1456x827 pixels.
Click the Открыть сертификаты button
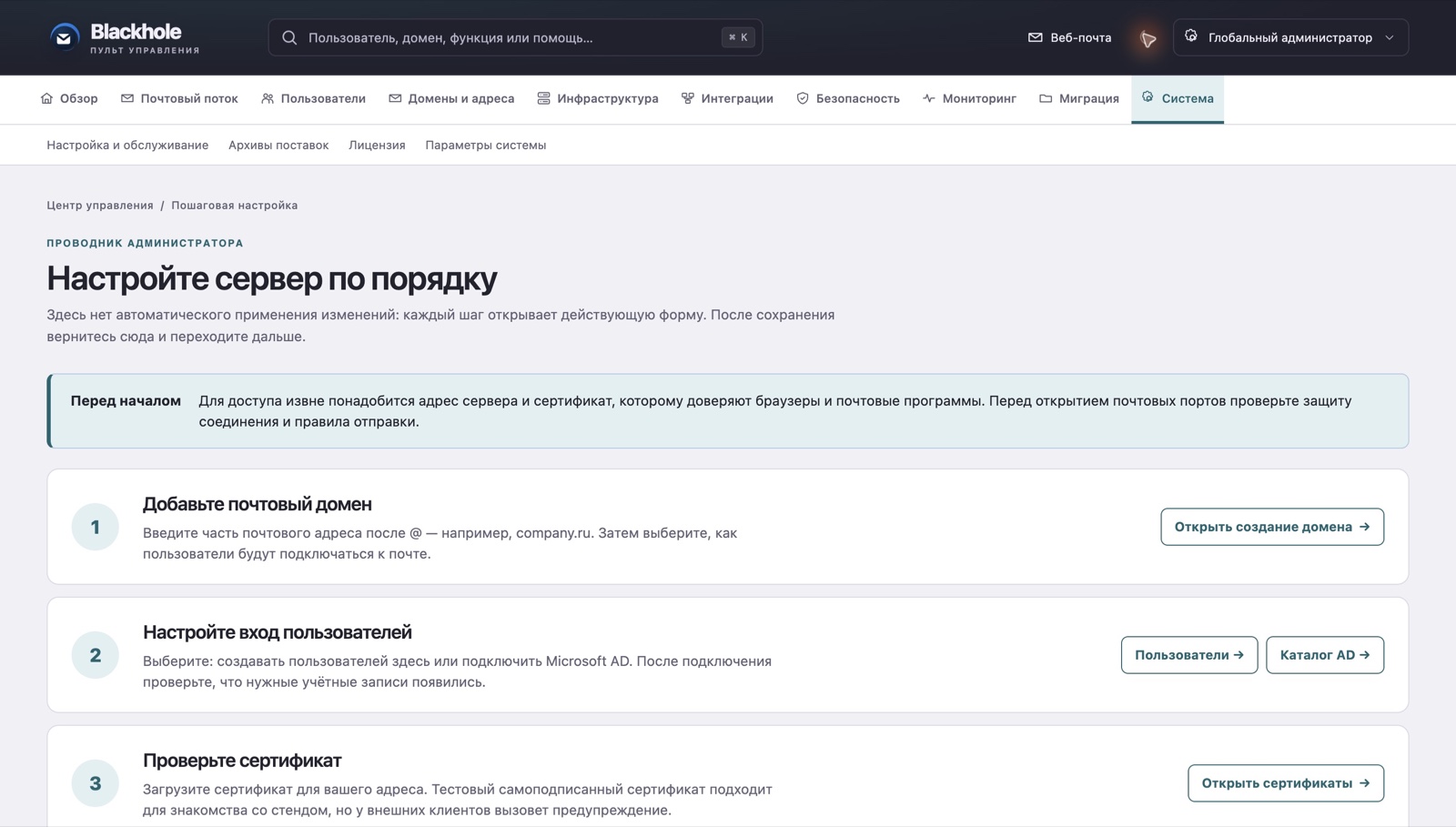1286,783
